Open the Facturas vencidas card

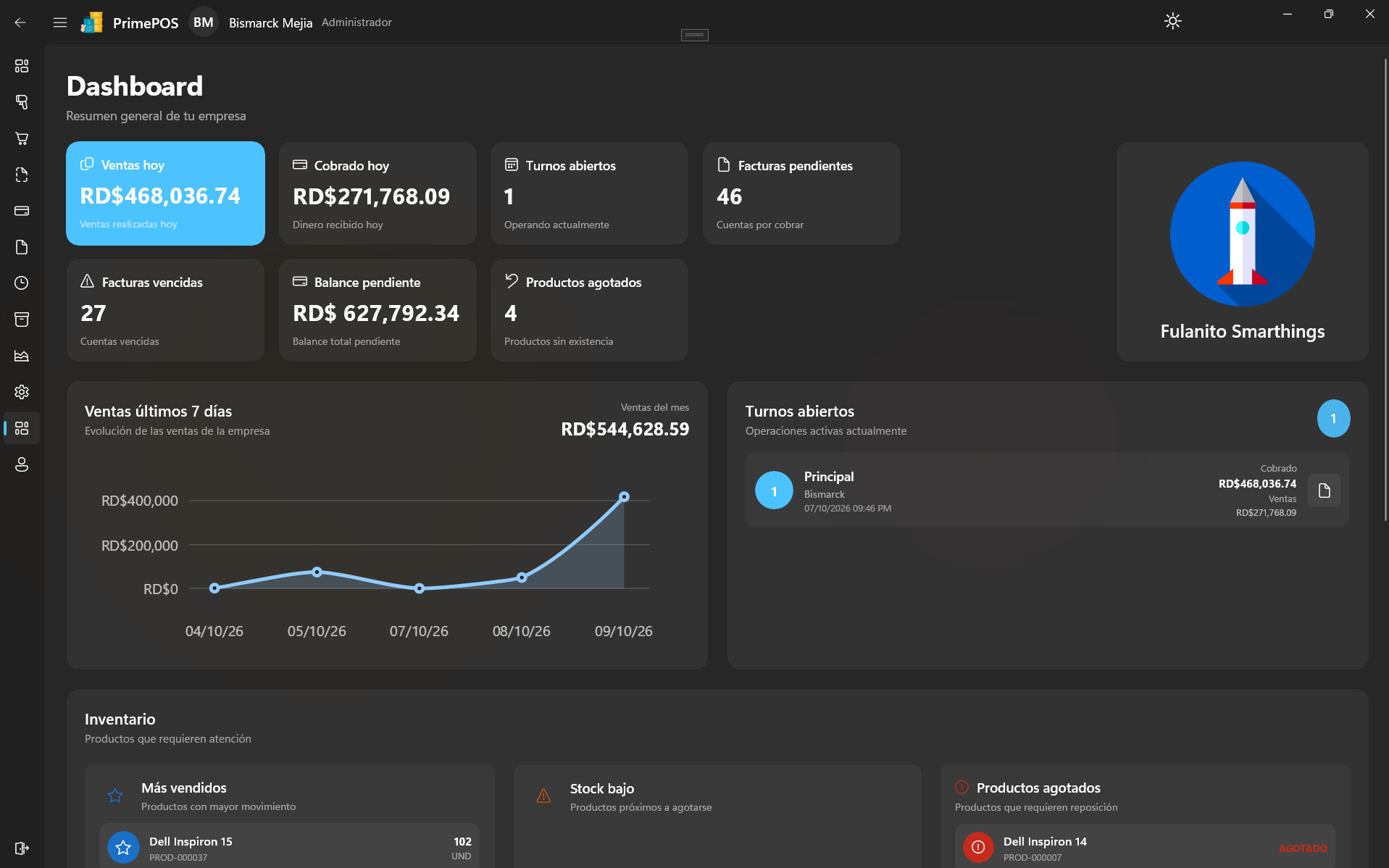(x=165, y=310)
